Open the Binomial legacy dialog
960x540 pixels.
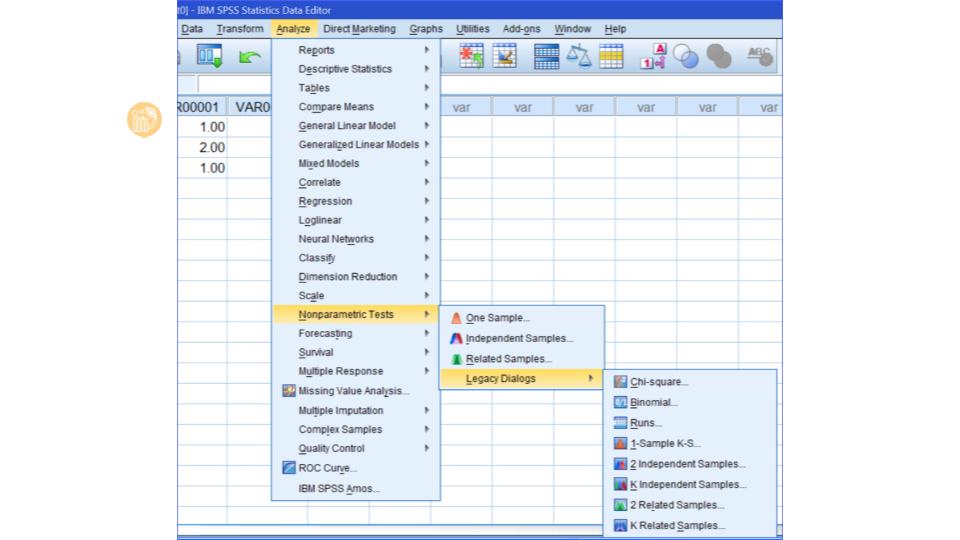pos(689,402)
